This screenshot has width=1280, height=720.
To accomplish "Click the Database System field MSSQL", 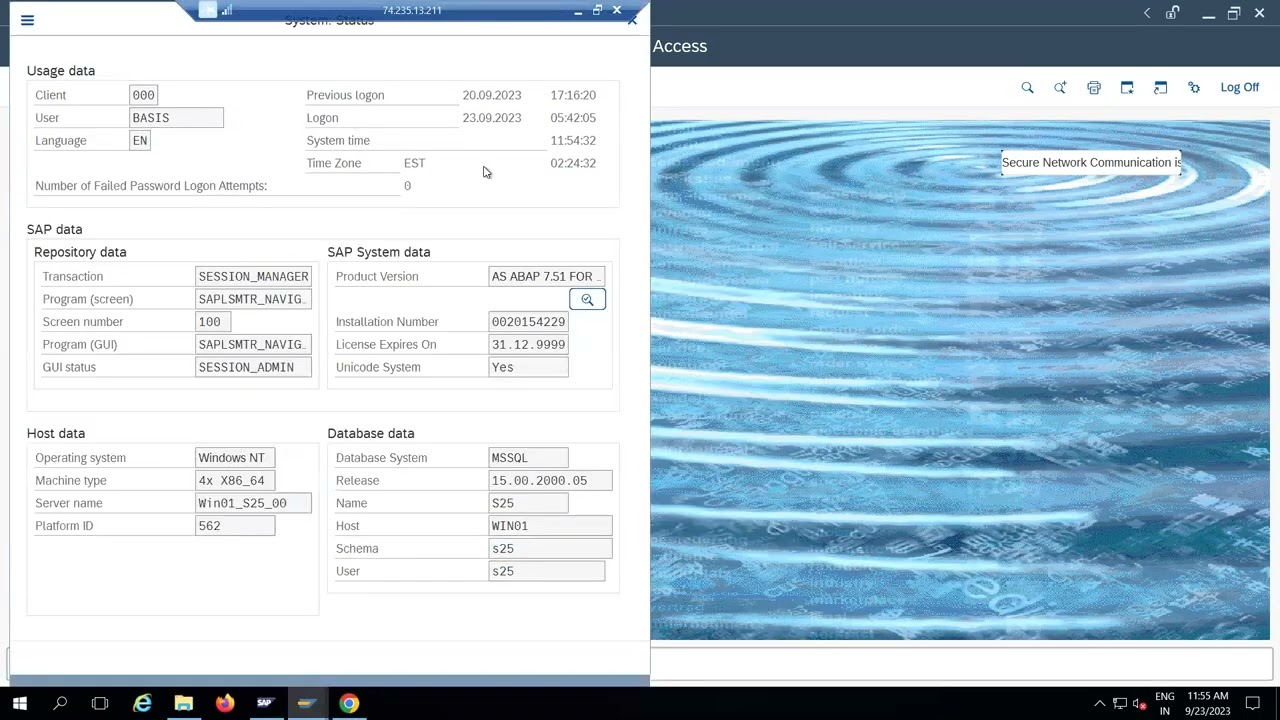I will [x=529, y=458].
